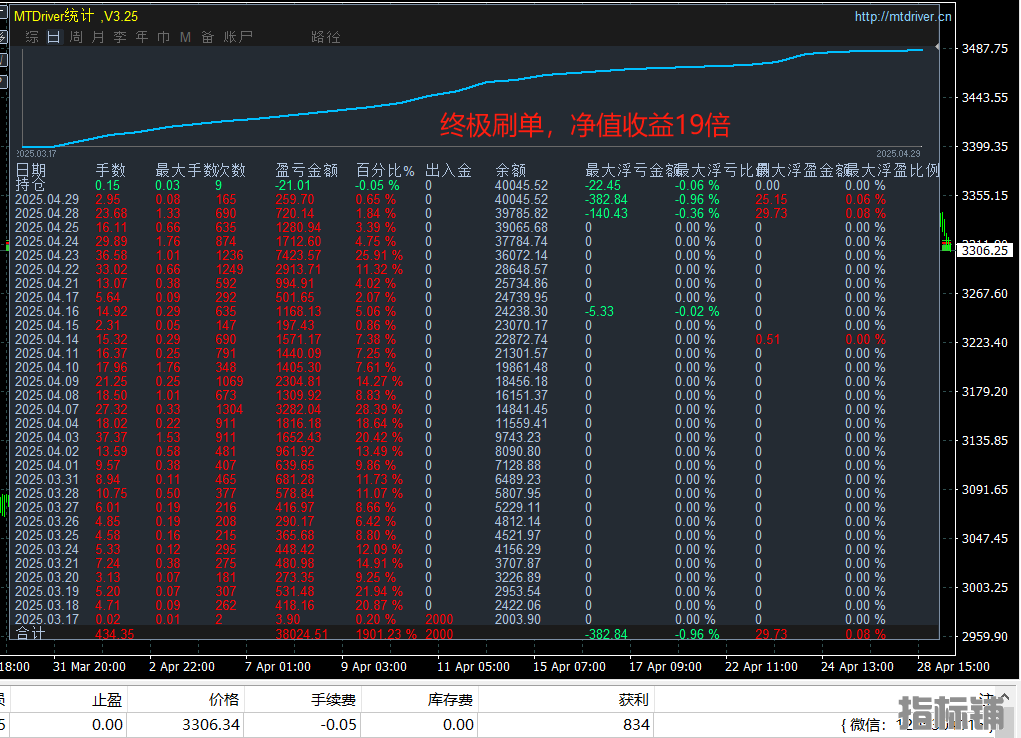Click the 31 Mar 20:00 time axis label
Viewport: 1021px width, 738px height.
[89, 666]
